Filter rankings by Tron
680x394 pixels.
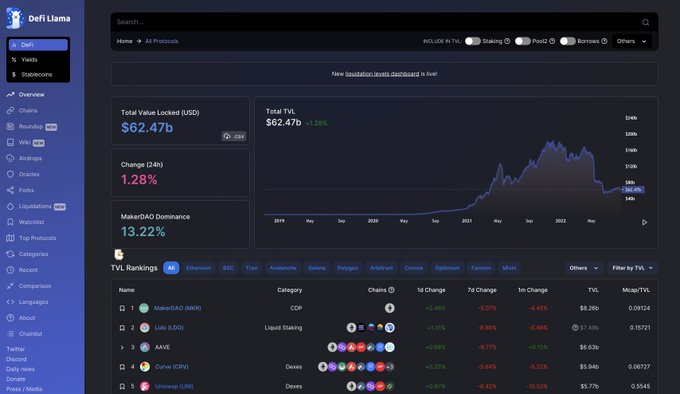252,268
